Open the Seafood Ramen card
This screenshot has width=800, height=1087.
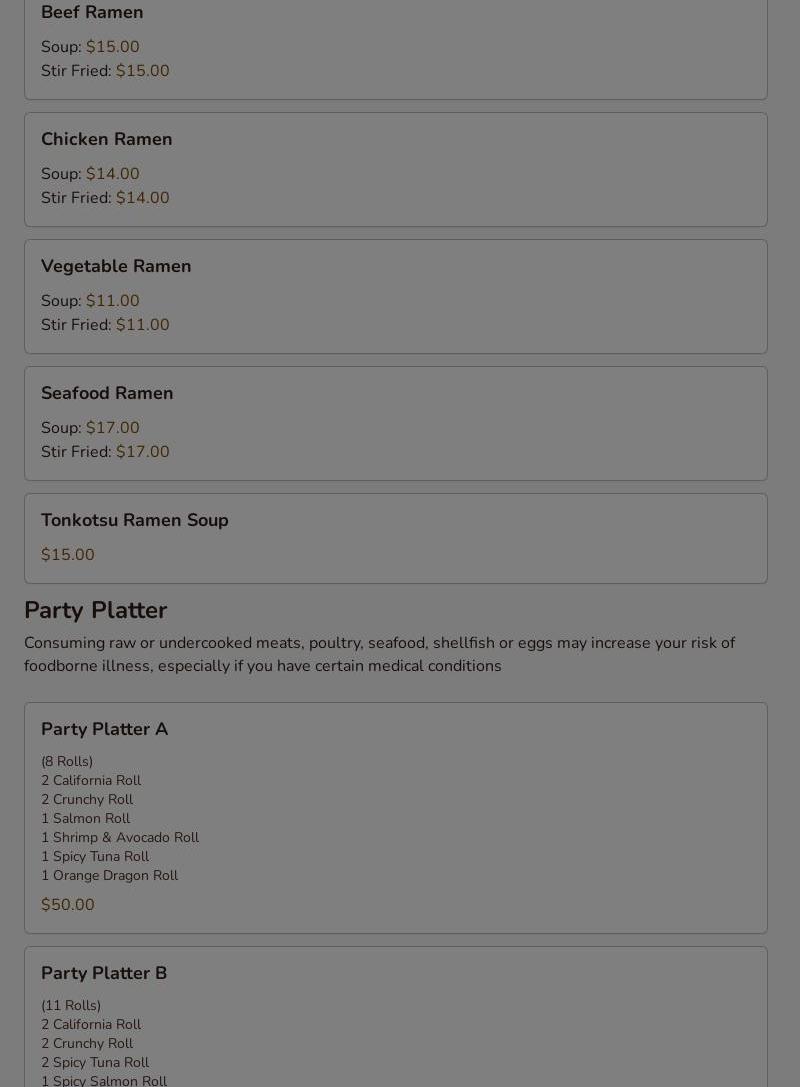396,424
